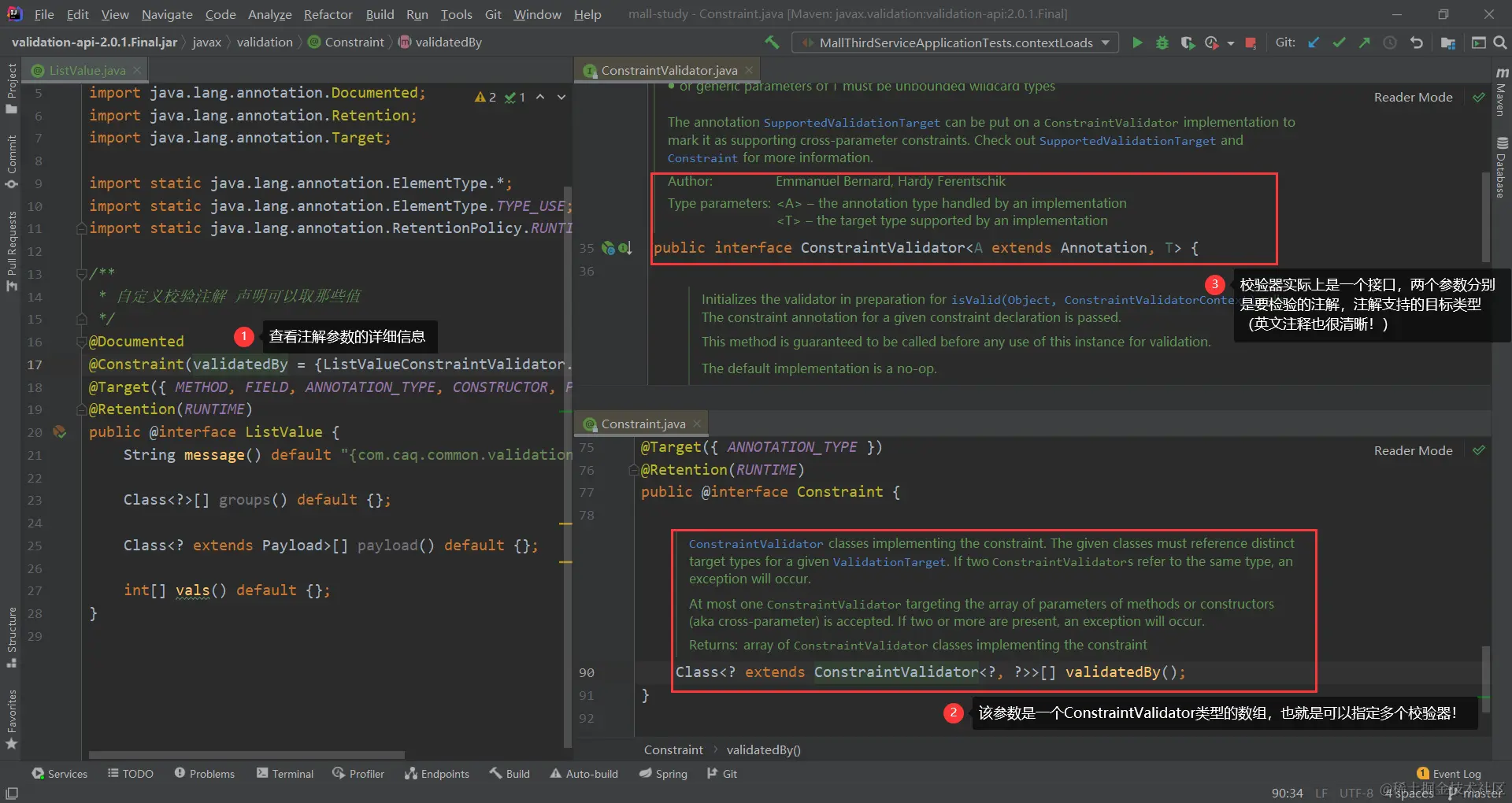The width and height of the screenshot is (1512, 803).
Task: Open the Project tool window
Action: coord(11,88)
